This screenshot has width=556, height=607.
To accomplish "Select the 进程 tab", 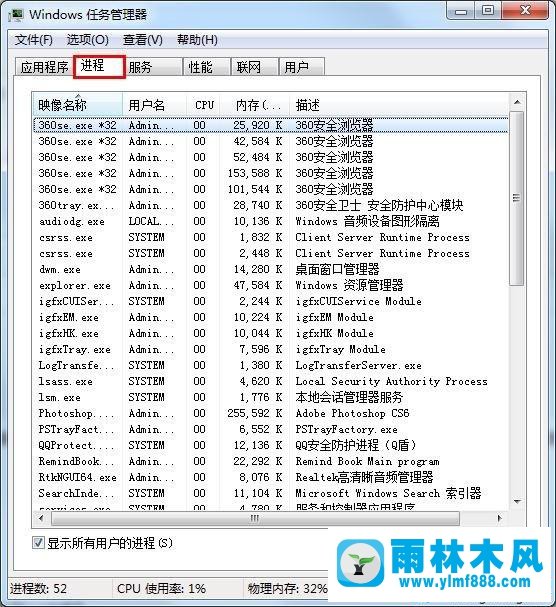I will point(100,67).
